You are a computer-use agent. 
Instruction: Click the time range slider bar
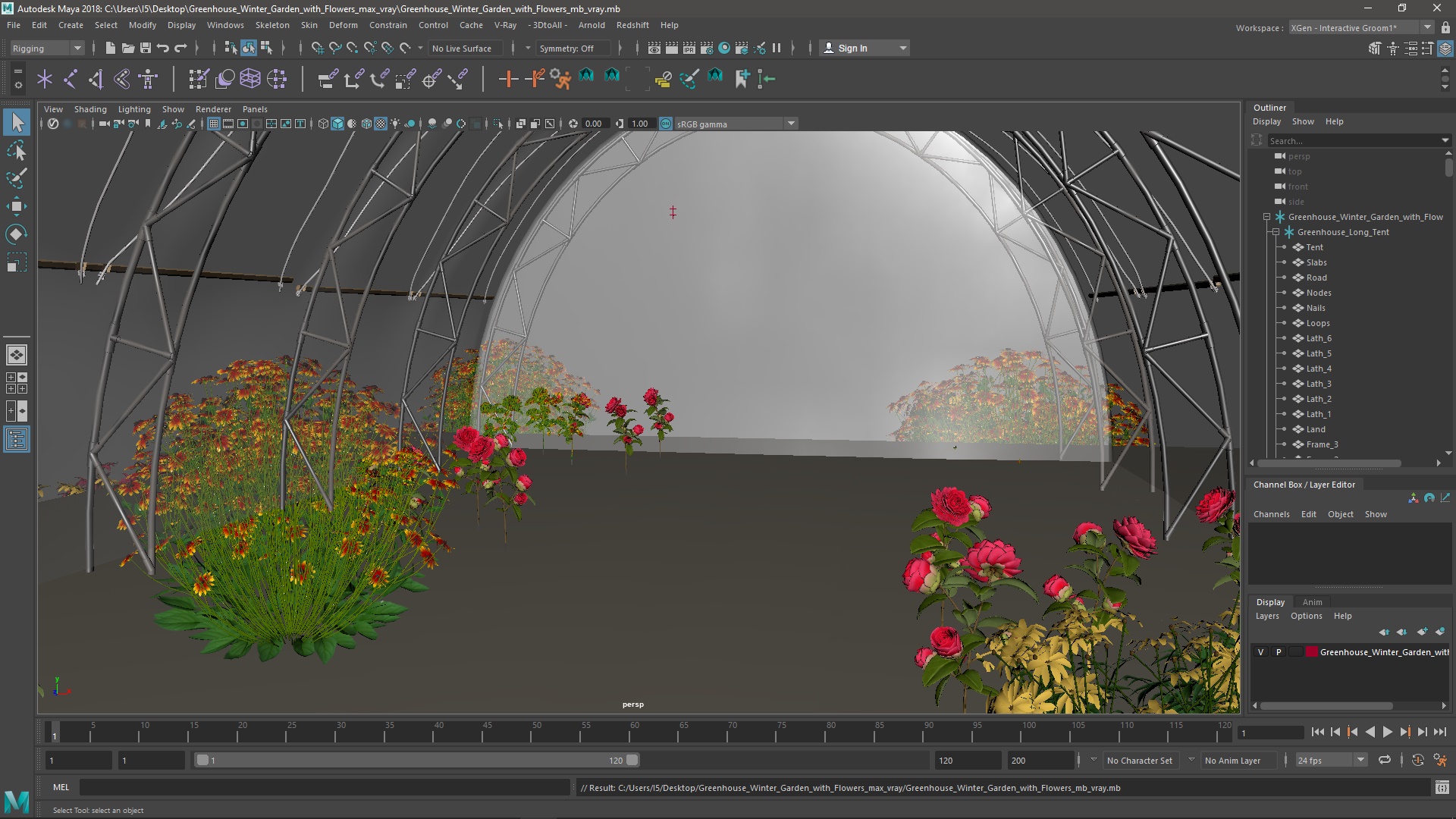click(x=416, y=760)
